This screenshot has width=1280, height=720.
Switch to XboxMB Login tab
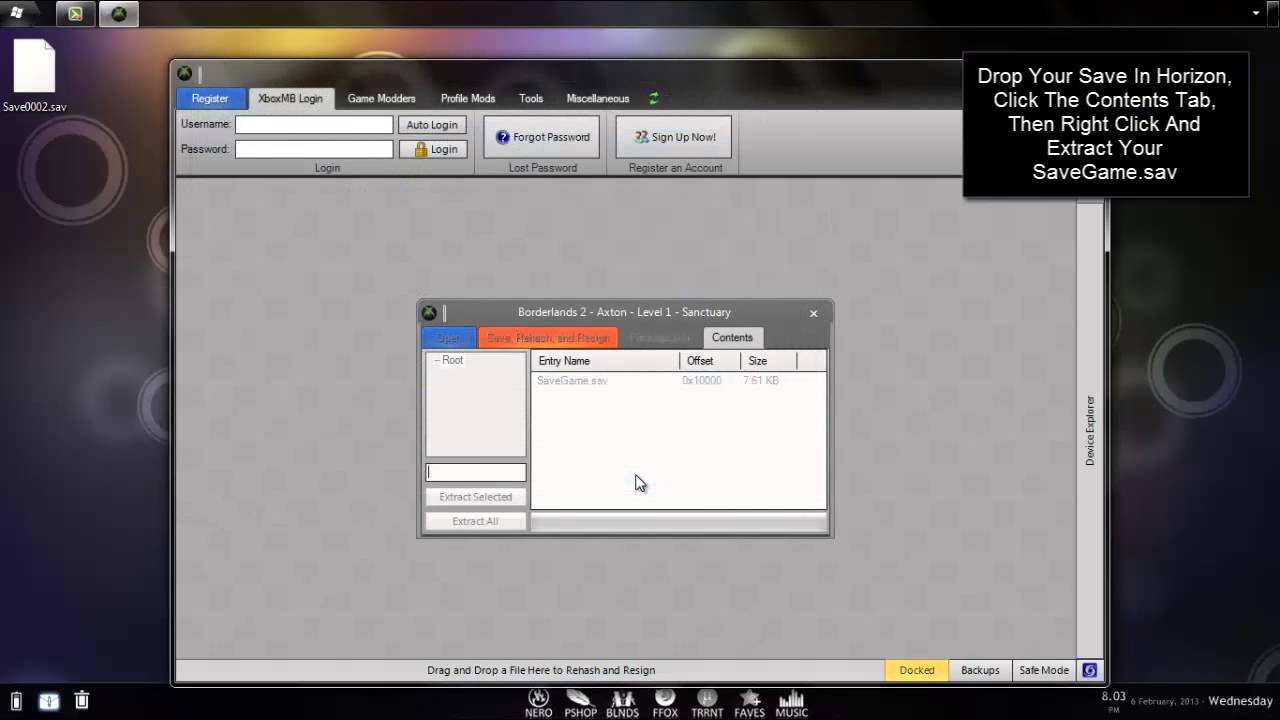click(x=290, y=98)
